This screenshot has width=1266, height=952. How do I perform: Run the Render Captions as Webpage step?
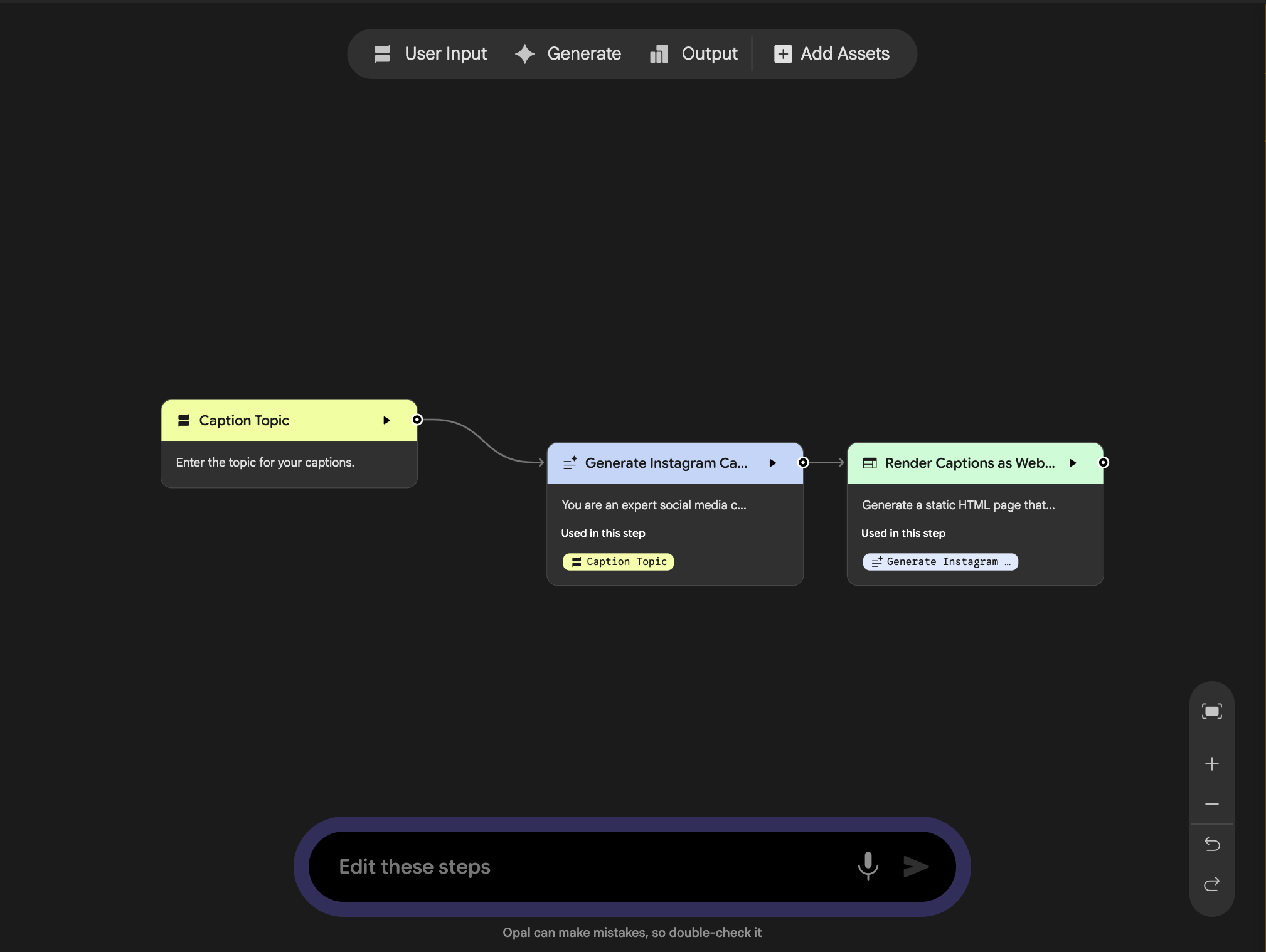pos(1073,463)
